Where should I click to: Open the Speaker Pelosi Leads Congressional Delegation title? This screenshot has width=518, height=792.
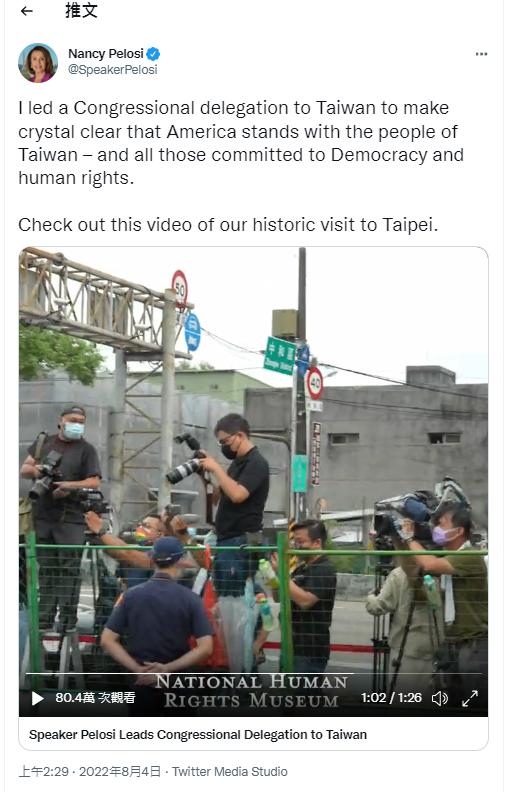198,734
